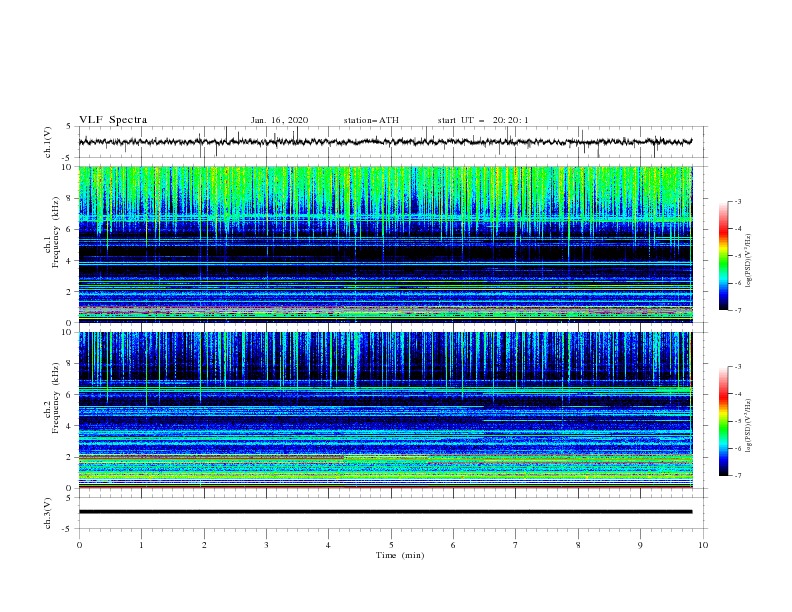Click the ch.3 flat black voltage trace
The width and height of the screenshot is (792, 612).
385,512
